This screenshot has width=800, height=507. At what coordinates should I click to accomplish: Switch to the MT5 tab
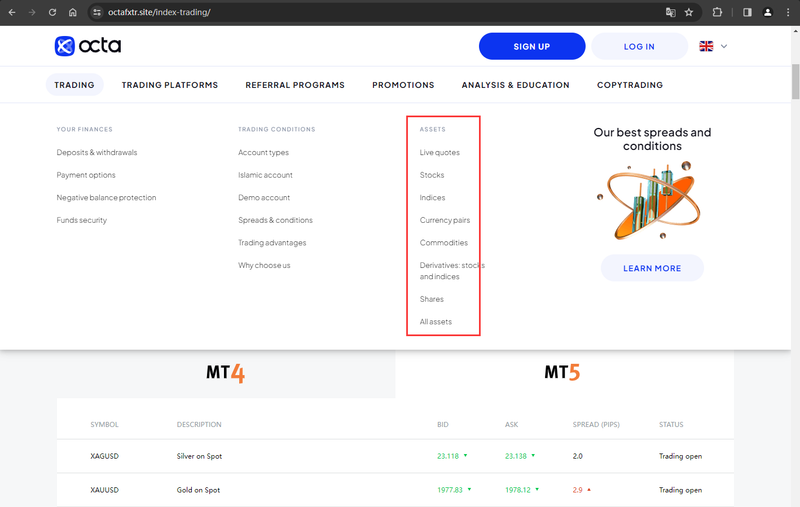click(x=562, y=373)
